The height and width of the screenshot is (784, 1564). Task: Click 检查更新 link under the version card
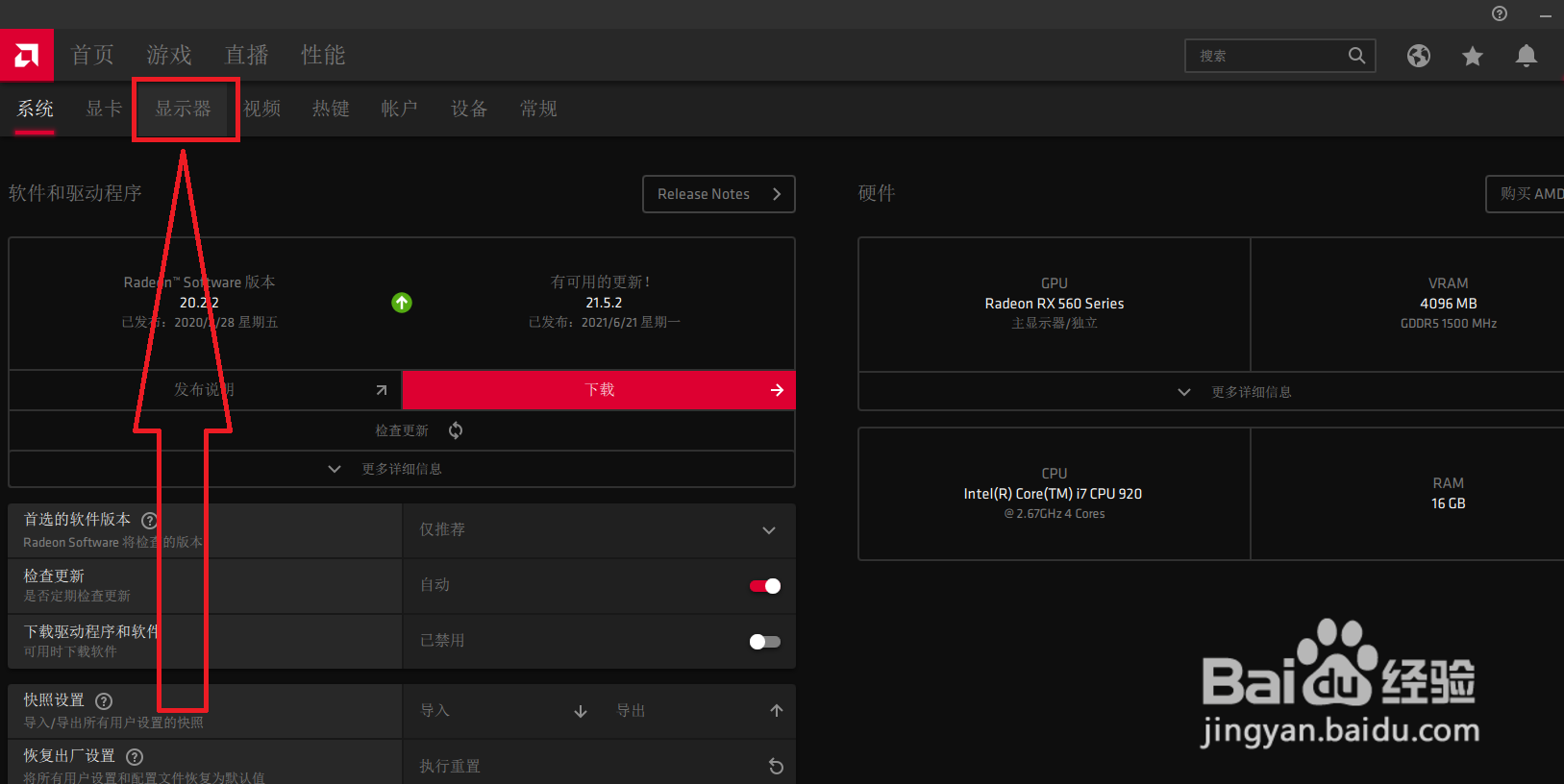tap(402, 430)
